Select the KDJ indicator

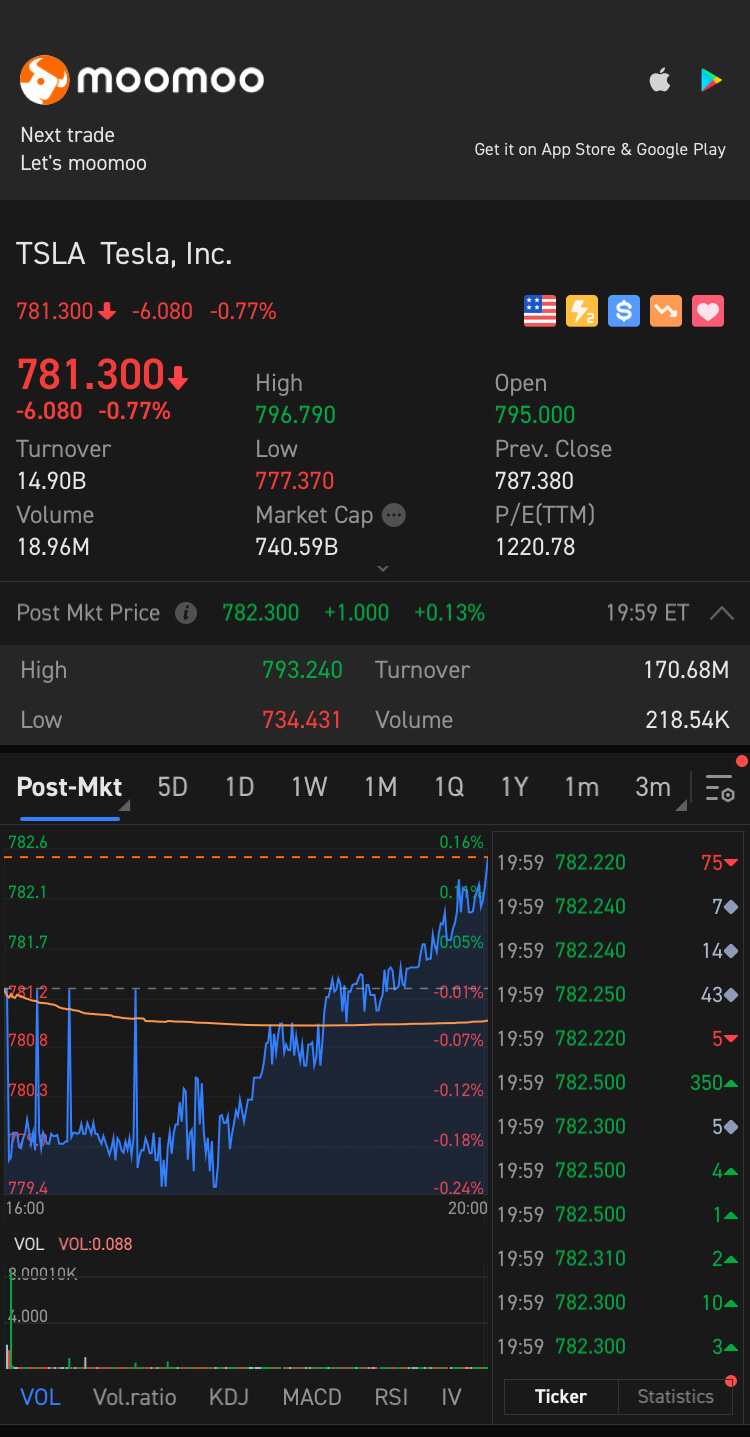[x=229, y=1397]
